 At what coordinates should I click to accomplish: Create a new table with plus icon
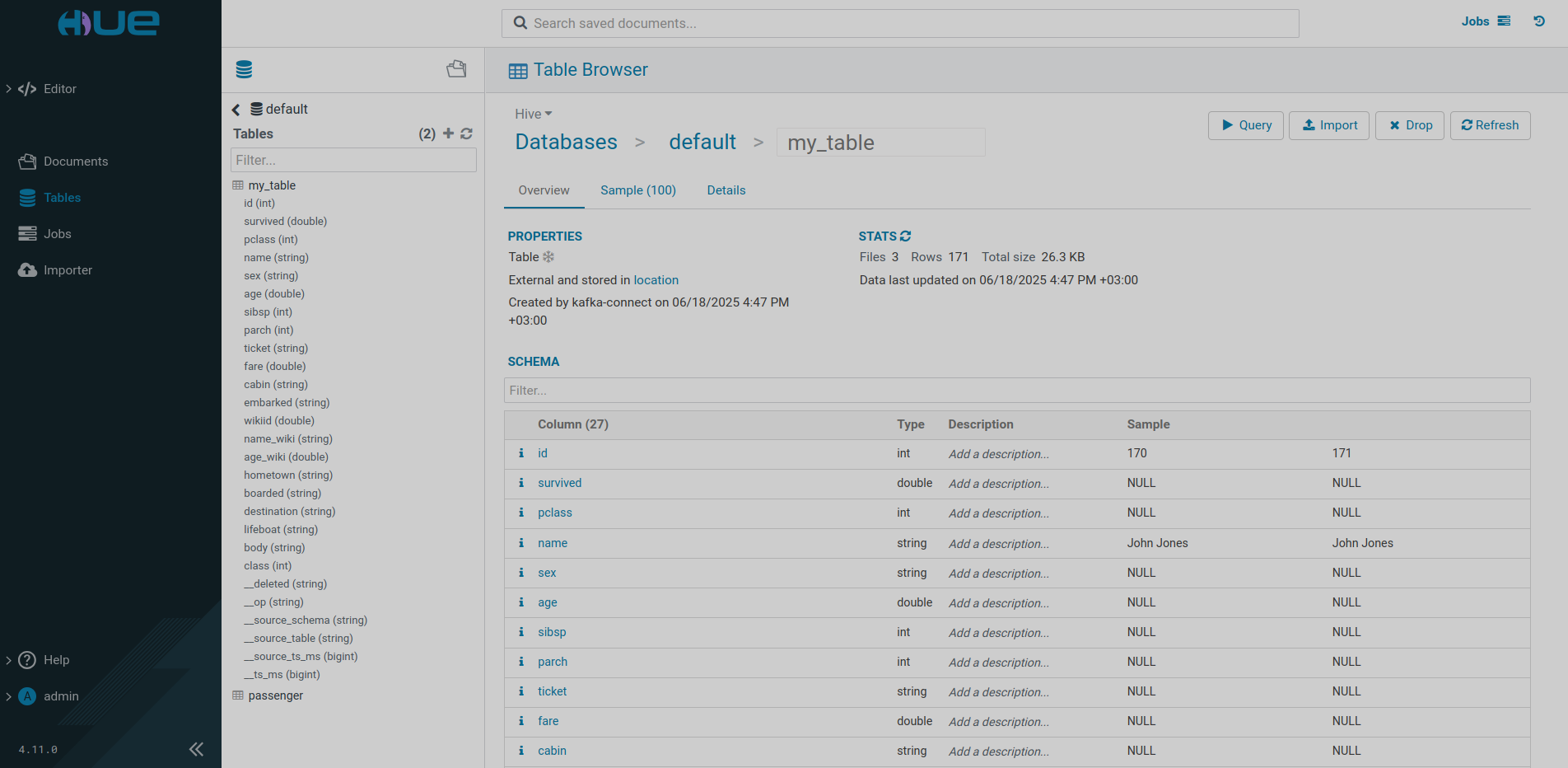coord(448,133)
